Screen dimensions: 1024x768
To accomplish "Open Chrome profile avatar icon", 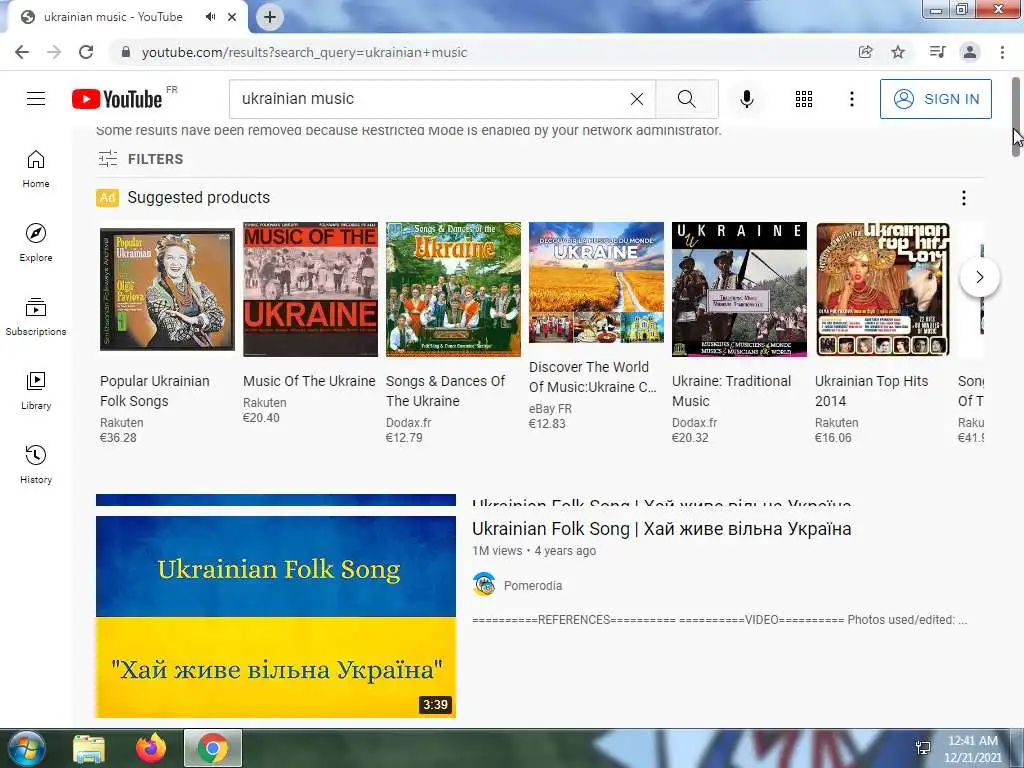I will 970,52.
